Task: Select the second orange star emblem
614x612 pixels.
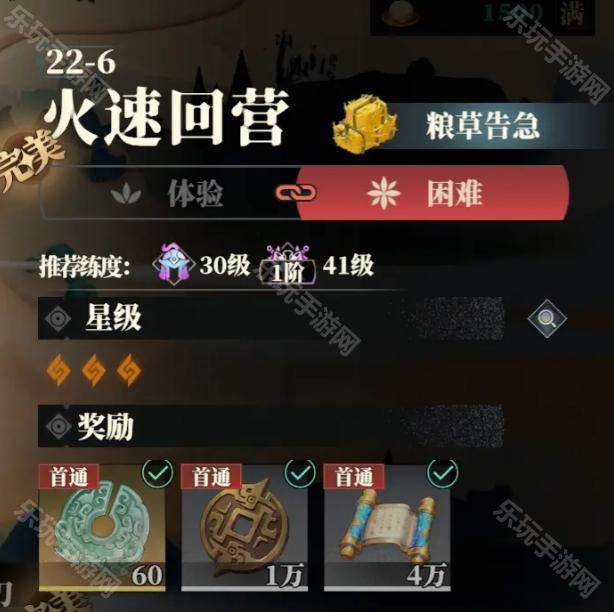Action: (x=94, y=370)
